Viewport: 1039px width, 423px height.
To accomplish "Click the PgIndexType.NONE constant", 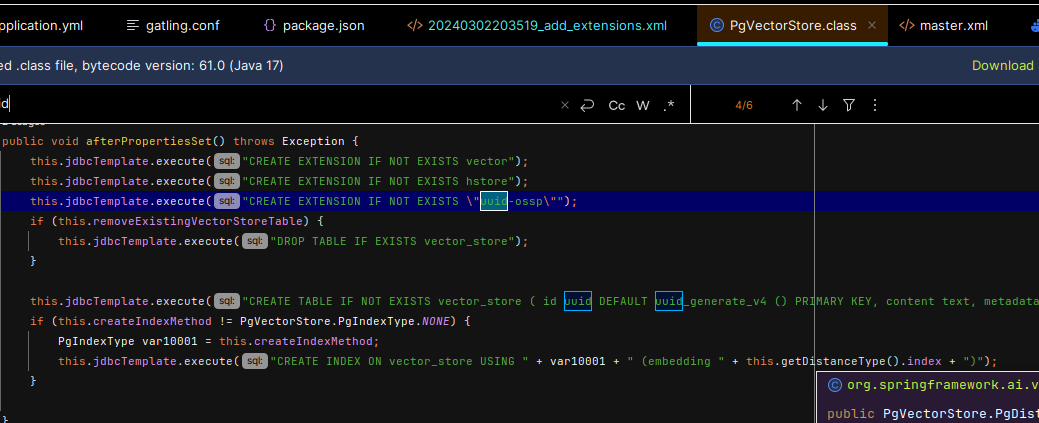I will (x=436, y=321).
